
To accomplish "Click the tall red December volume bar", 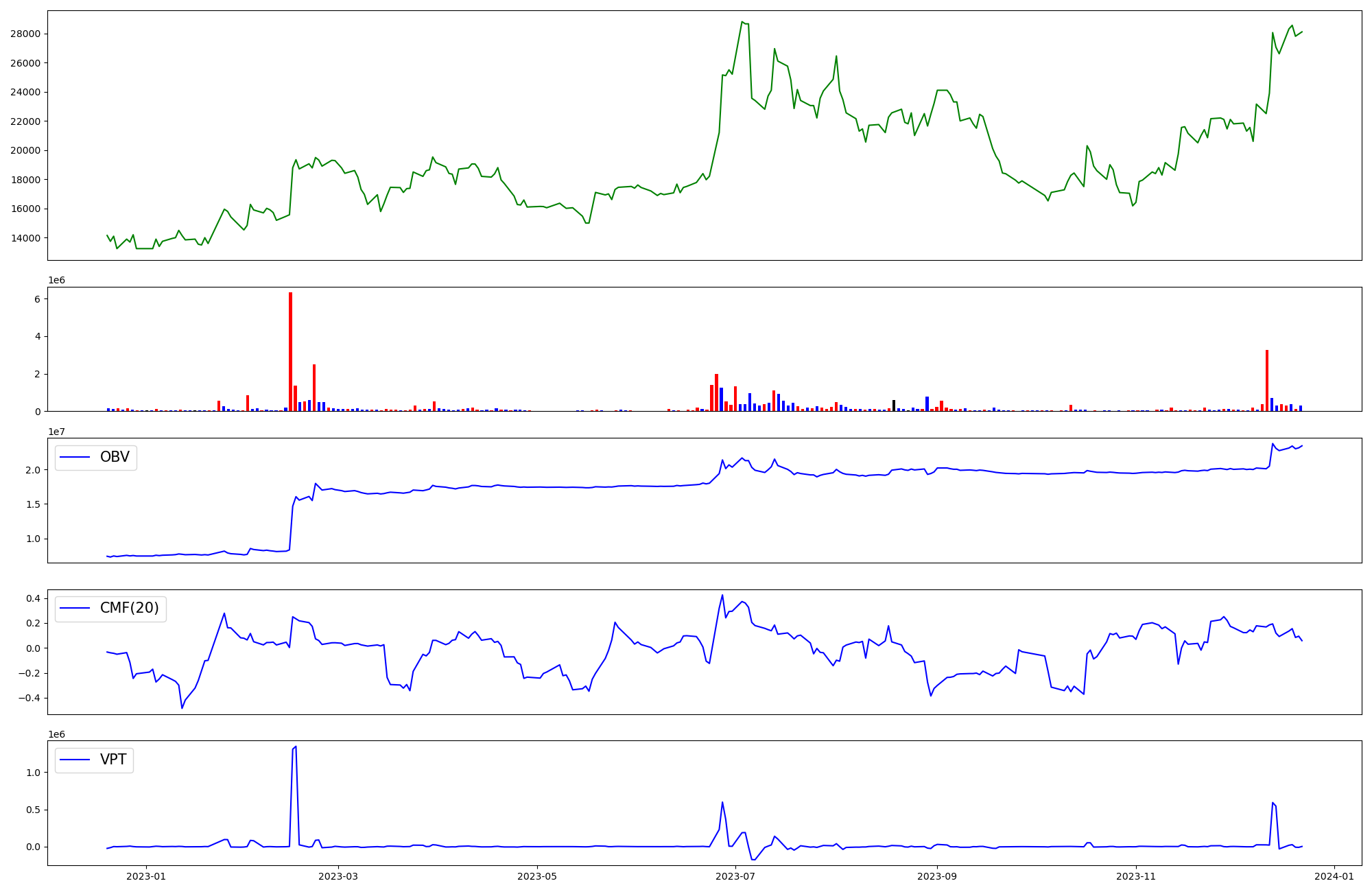I will coord(1267,381).
